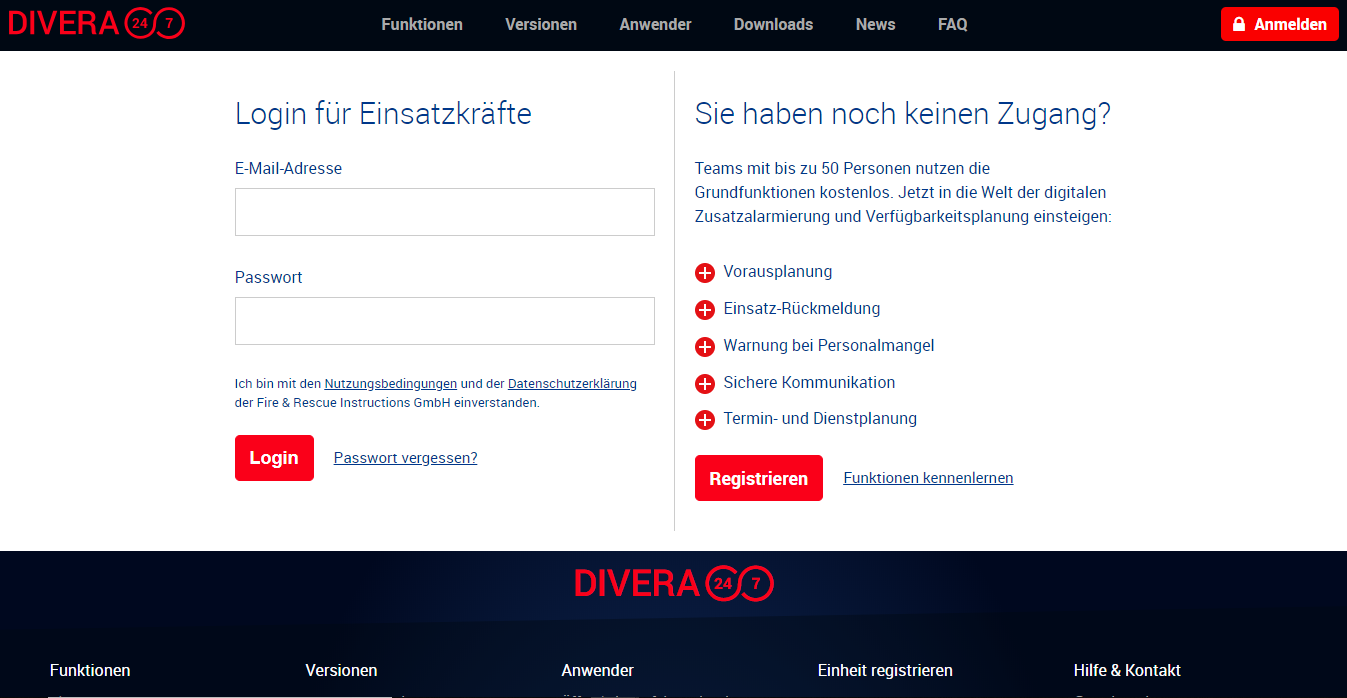Focus the Passwort input field
Viewport: 1347px width, 698px height.
[x=445, y=321]
